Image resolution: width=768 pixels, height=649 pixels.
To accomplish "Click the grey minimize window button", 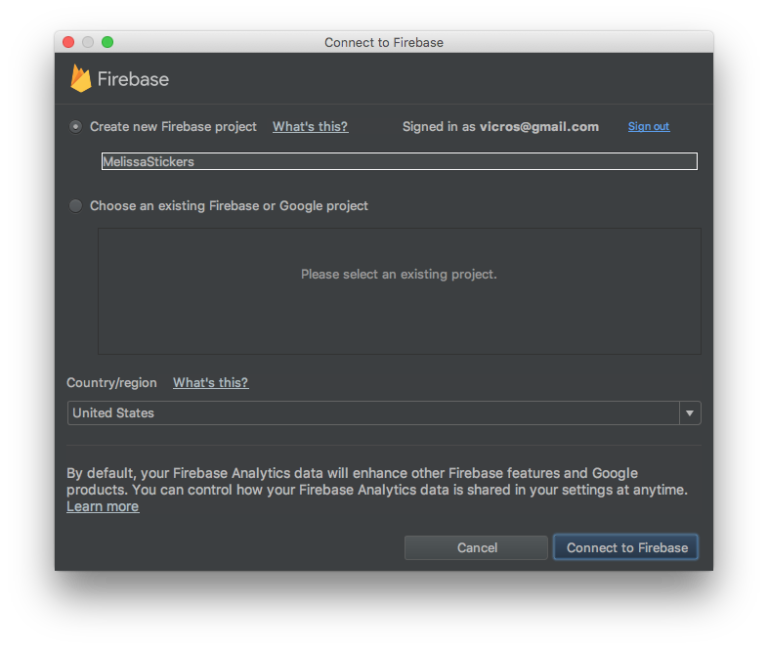I will pyautogui.click(x=88, y=42).
